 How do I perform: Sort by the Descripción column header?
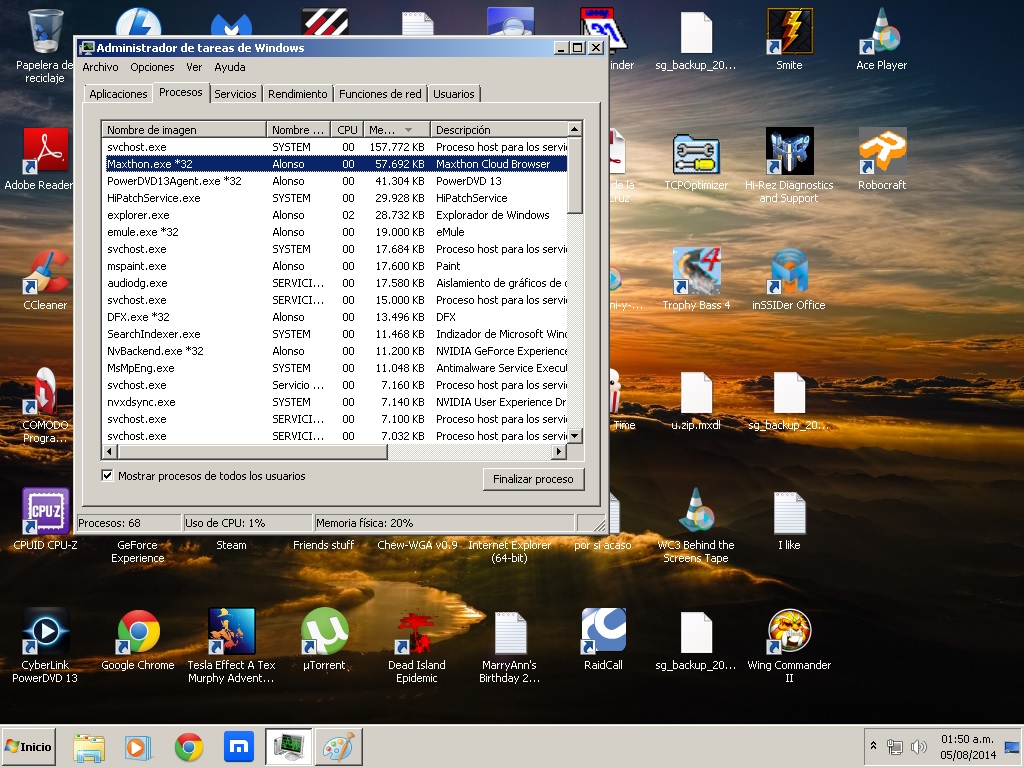point(499,129)
